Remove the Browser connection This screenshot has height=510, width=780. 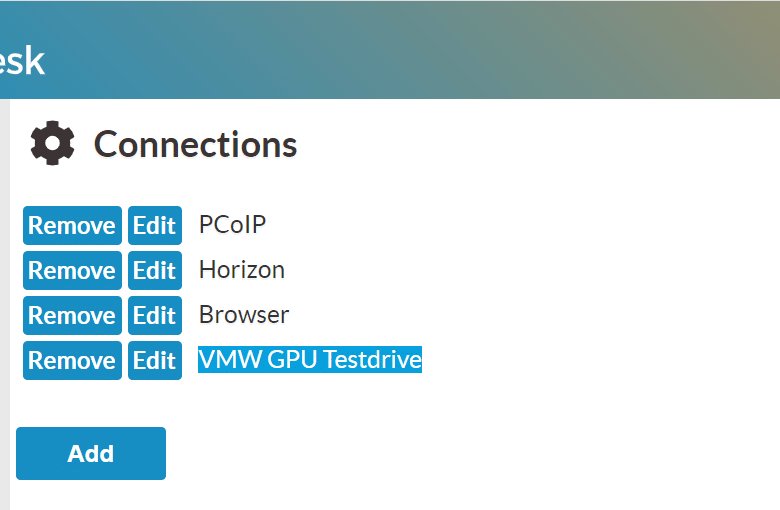(x=72, y=315)
